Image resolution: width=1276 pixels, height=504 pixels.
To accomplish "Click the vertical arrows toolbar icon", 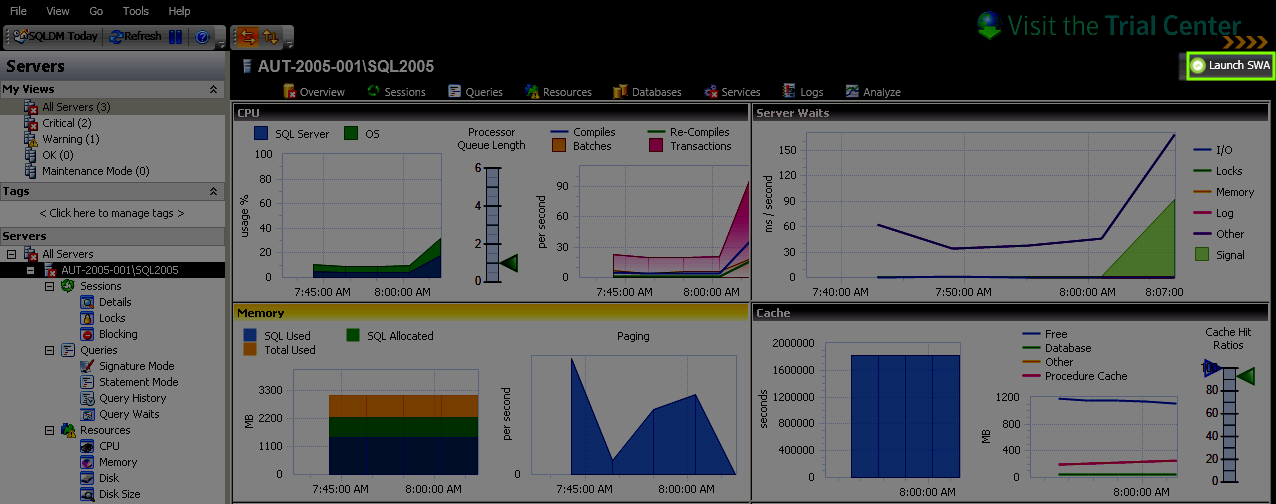I will pos(270,37).
